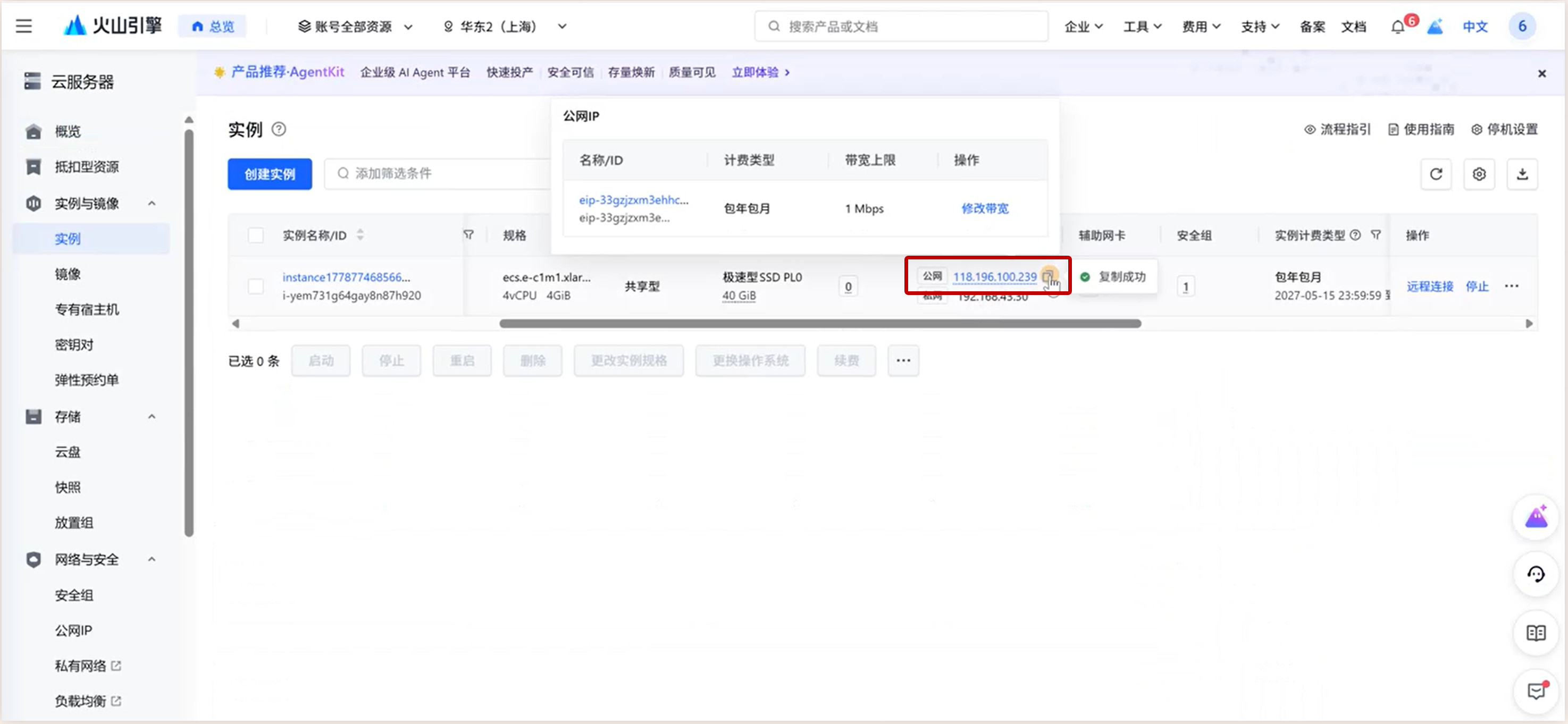The image size is (1568, 724).
Task: Click 立即体验 in the AgentKit banner
Action: point(761,72)
